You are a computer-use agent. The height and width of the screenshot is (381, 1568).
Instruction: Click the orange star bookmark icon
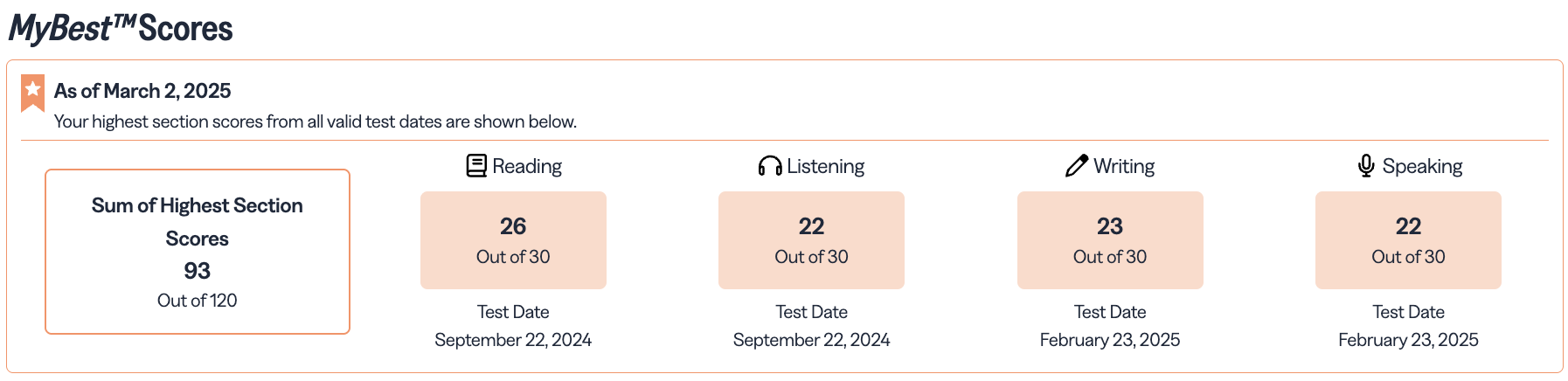tap(33, 93)
